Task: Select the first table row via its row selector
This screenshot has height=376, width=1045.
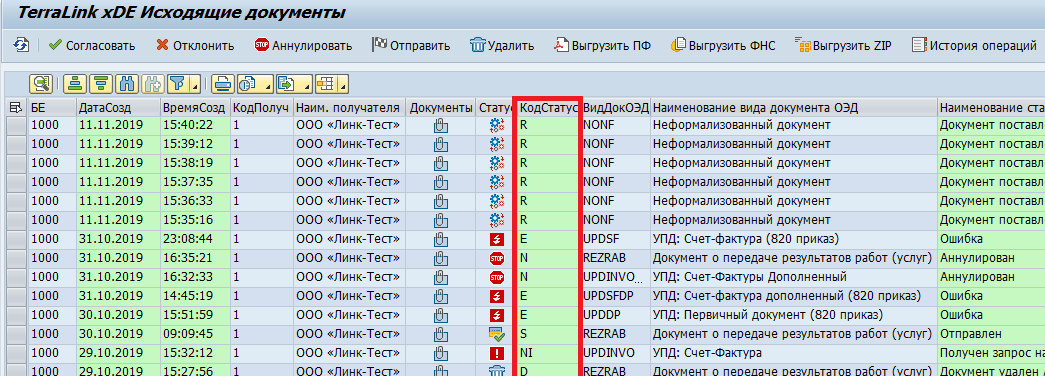Action: (x=16, y=125)
